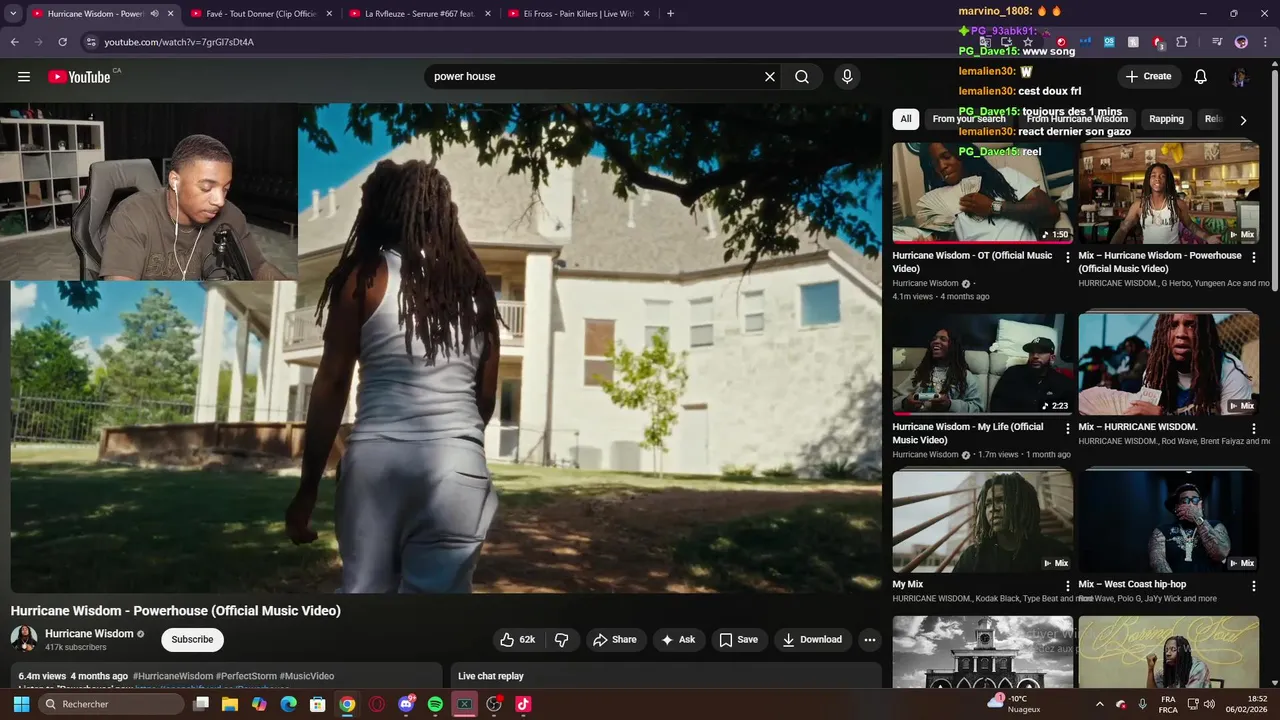Open Chrome three-dot menu
The width and height of the screenshot is (1280, 720).
click(1265, 42)
